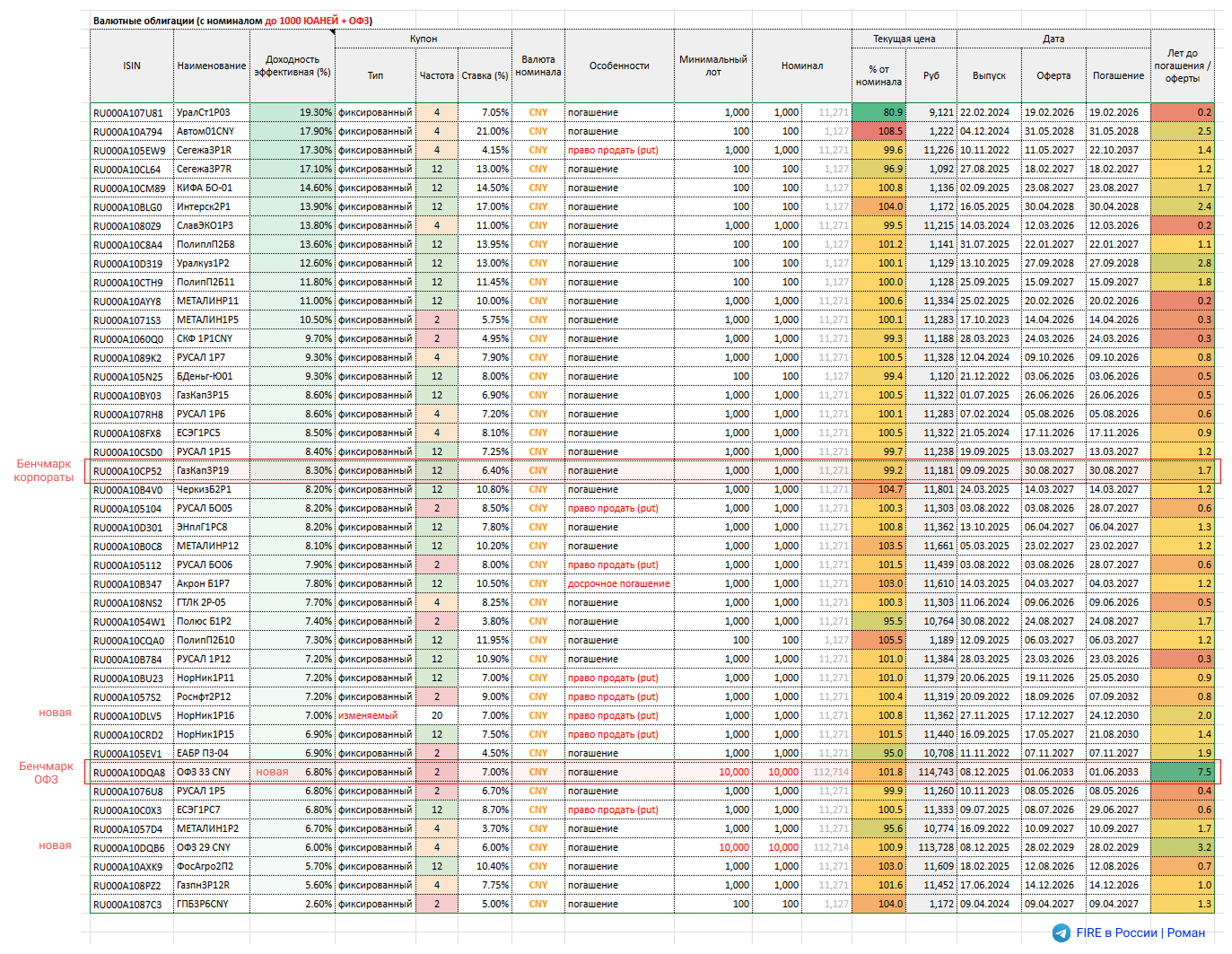Screen dimensions: 1232x954
Task: Select the Доходность эффективная (%) header
Action: pos(292,66)
